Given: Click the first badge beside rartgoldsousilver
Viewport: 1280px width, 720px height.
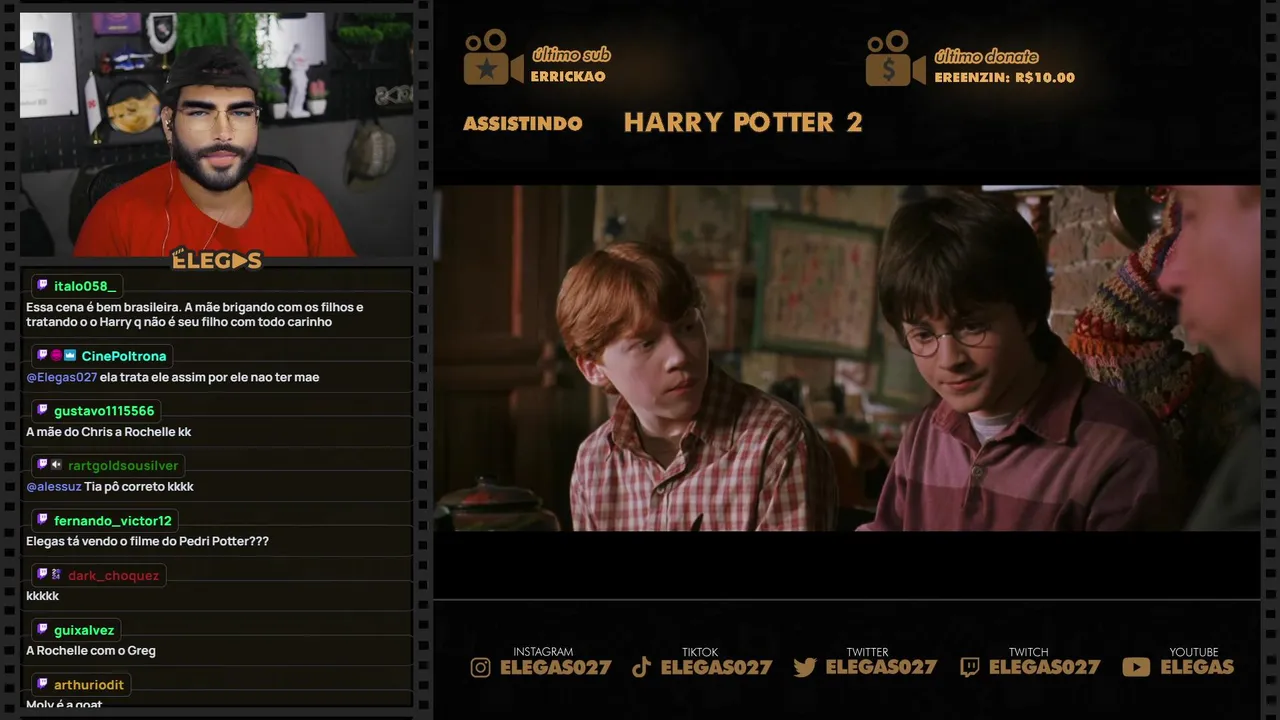Looking at the screenshot, I should 43,465.
